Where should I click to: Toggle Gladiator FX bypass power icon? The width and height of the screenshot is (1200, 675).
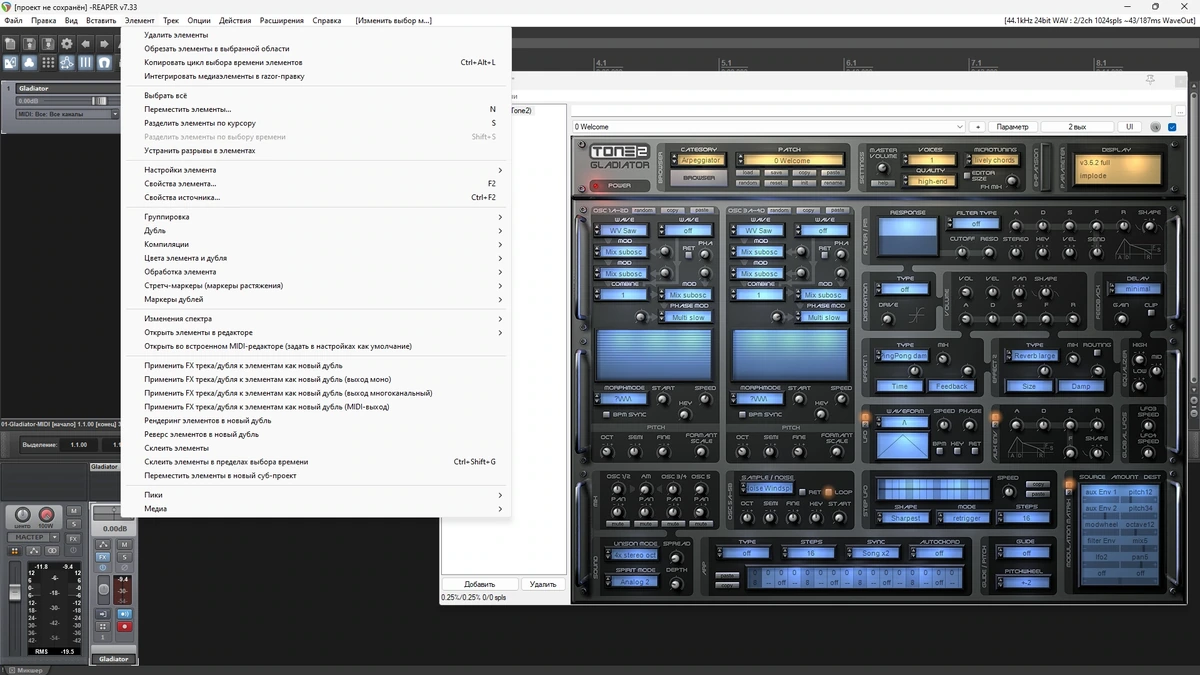pyautogui.click(x=103, y=568)
